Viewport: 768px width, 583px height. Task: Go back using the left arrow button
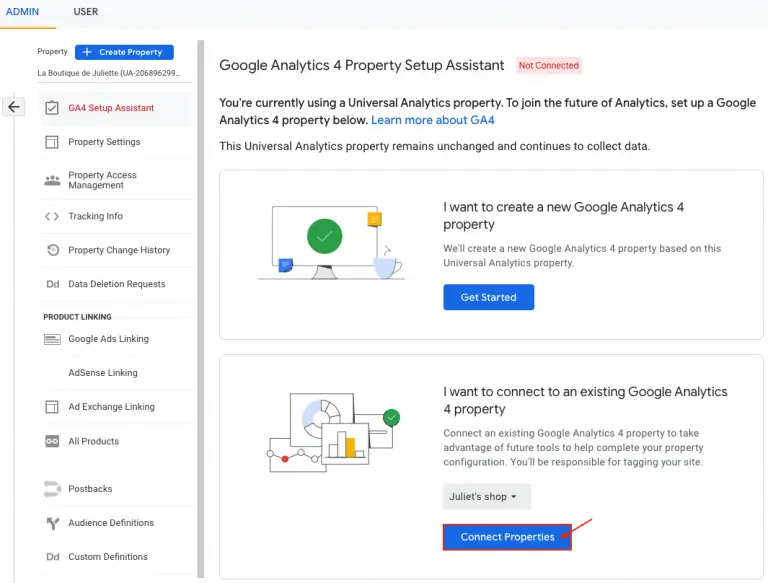14,107
